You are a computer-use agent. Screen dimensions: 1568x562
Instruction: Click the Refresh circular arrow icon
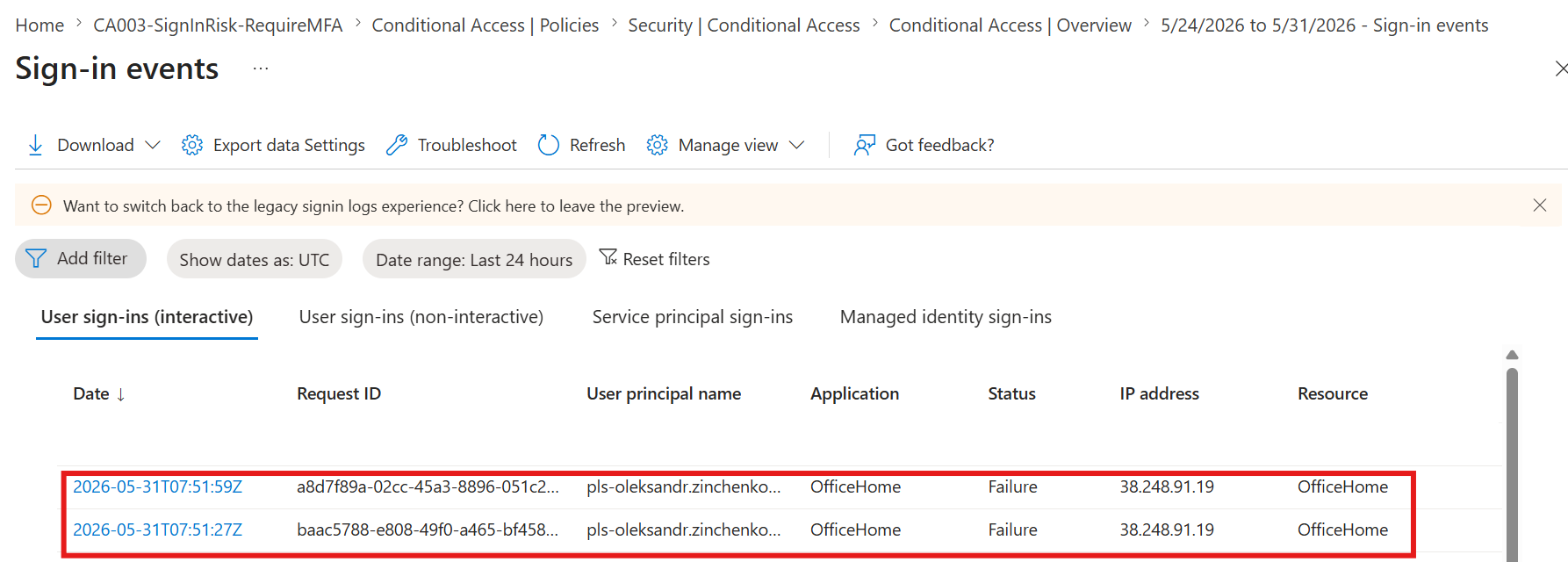[x=549, y=145]
